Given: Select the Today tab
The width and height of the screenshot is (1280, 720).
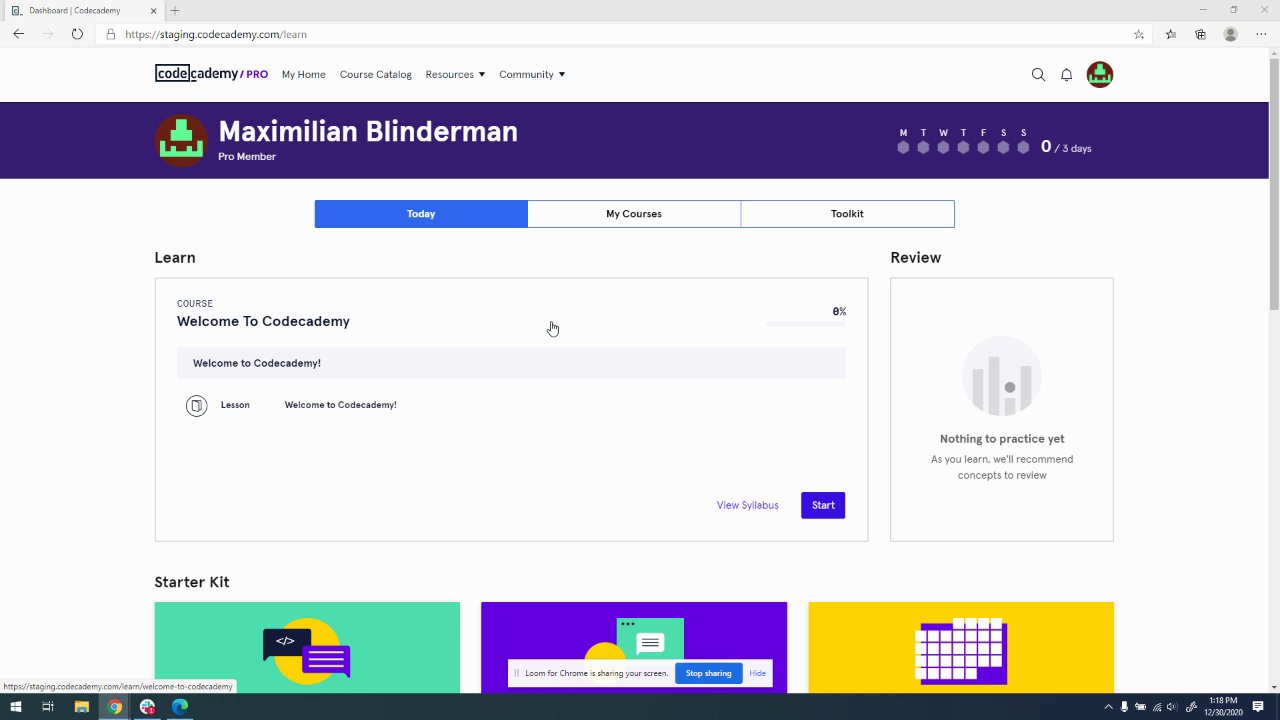Looking at the screenshot, I should [x=421, y=214].
